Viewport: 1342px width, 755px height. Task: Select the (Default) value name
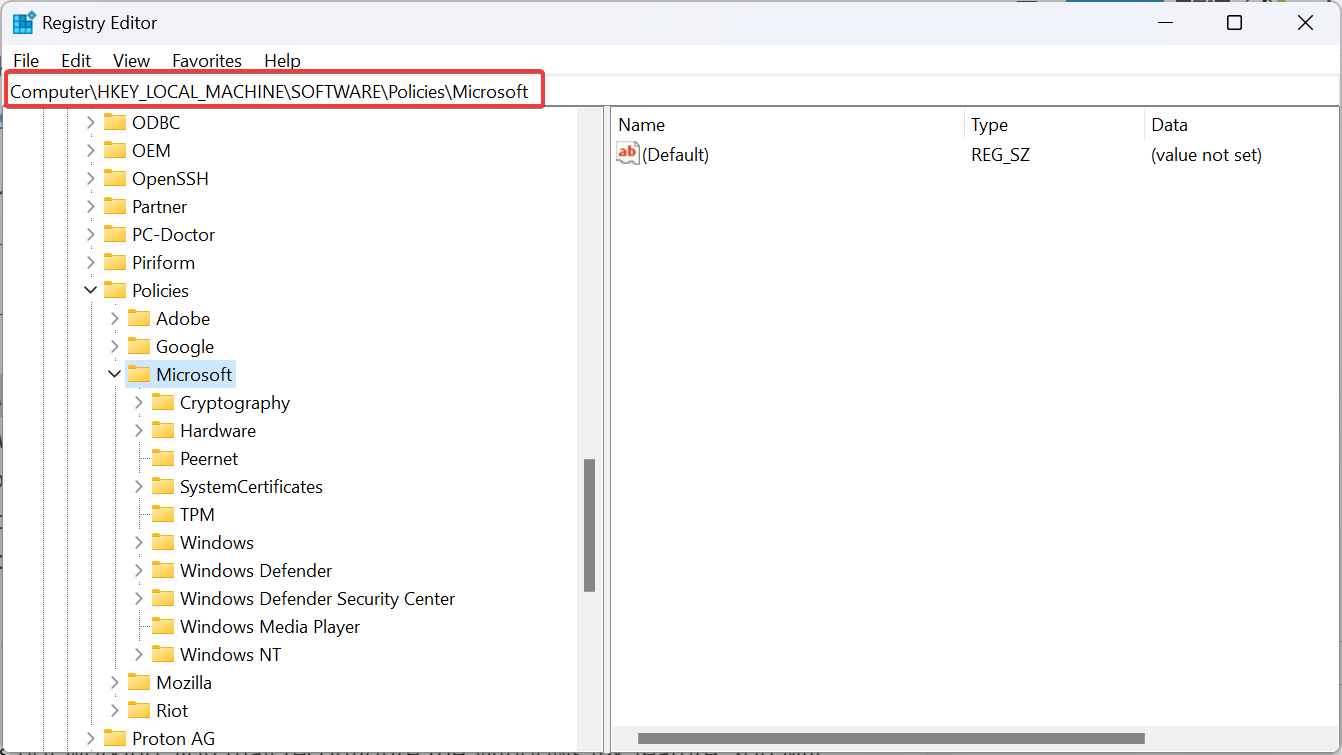[x=676, y=154]
